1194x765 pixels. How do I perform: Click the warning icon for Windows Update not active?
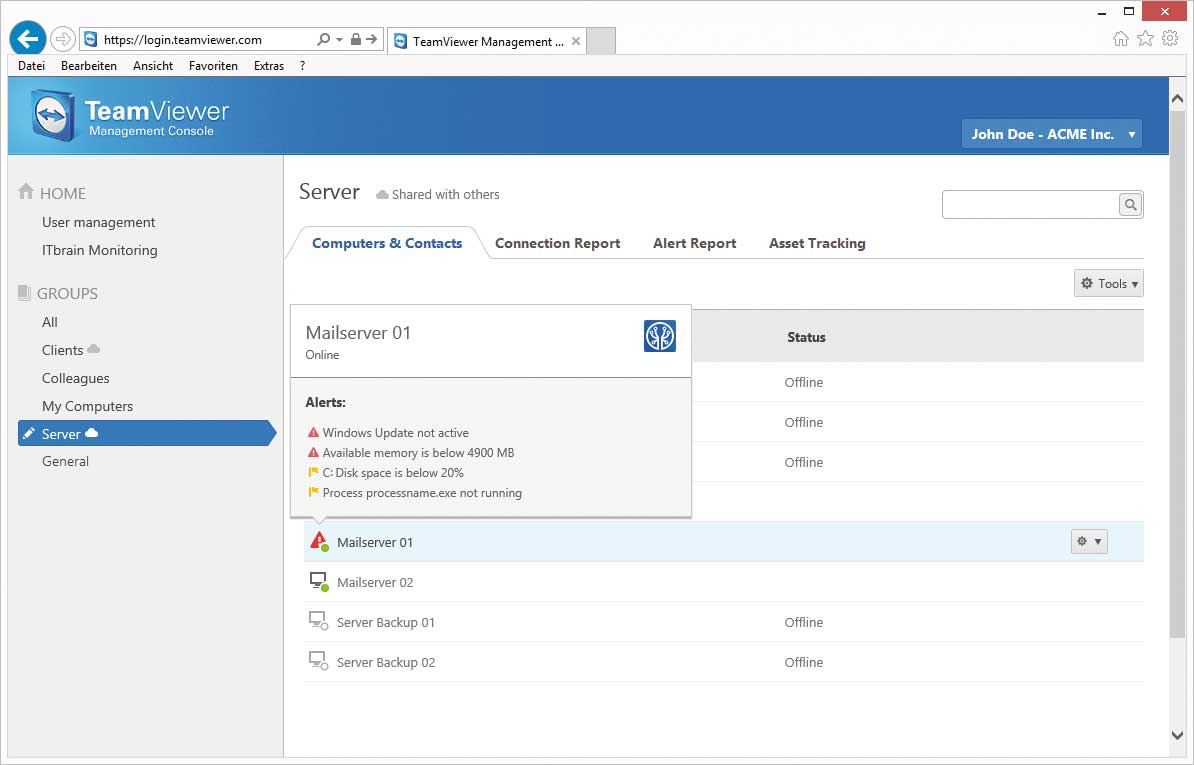pyautogui.click(x=313, y=432)
